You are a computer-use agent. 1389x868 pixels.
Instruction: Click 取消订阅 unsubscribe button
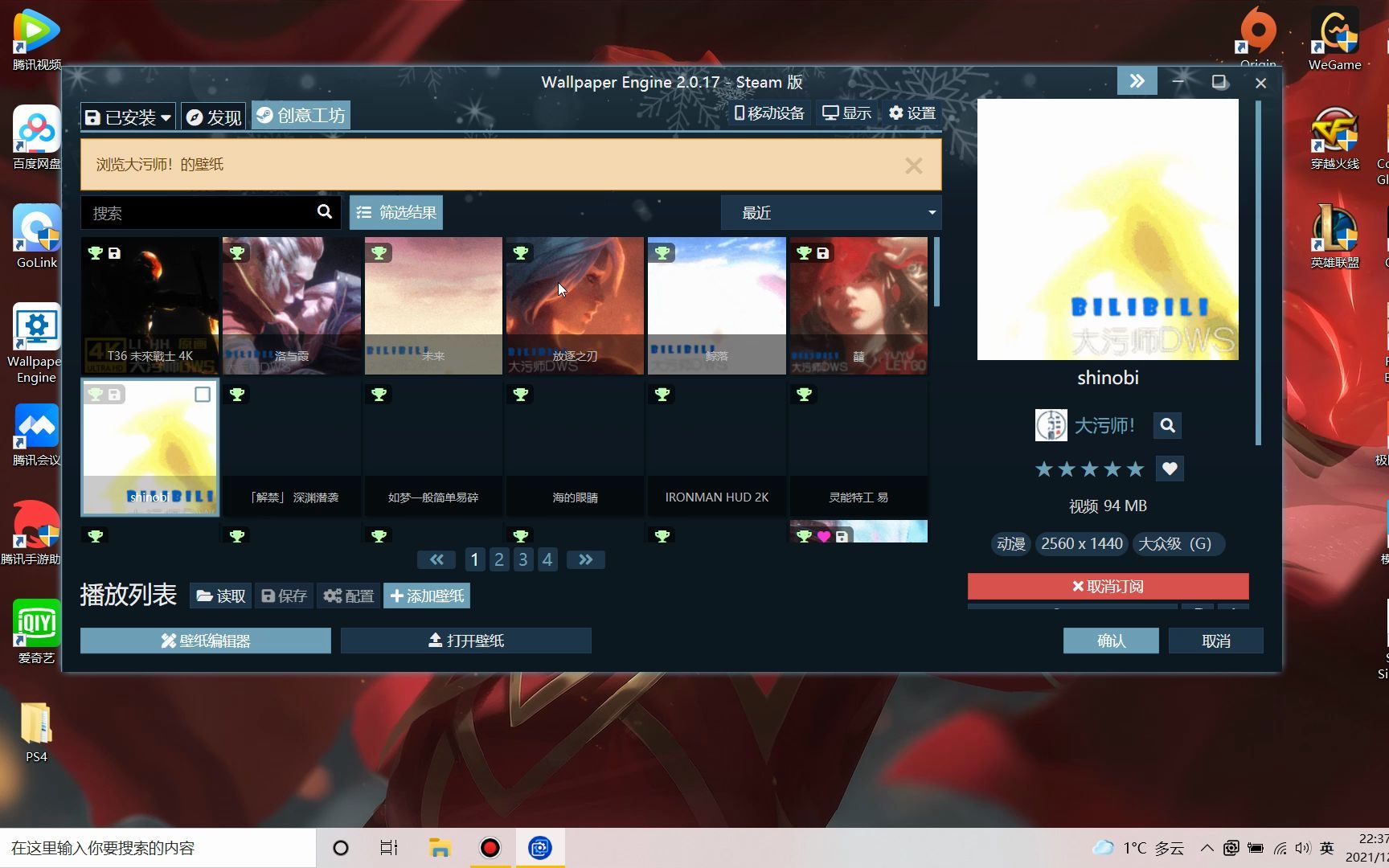tap(1108, 586)
